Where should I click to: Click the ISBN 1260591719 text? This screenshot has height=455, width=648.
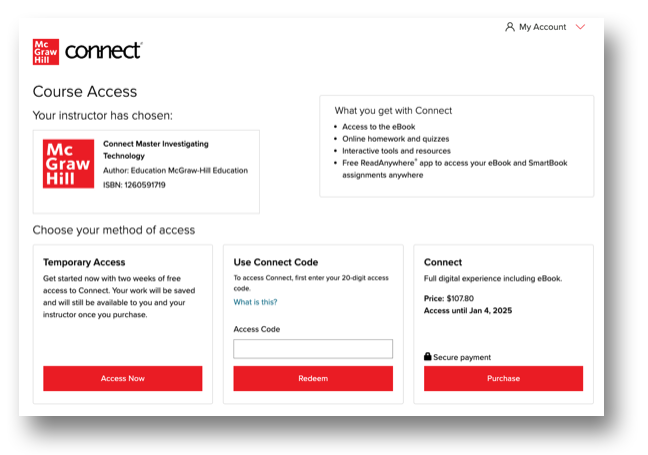(134, 185)
